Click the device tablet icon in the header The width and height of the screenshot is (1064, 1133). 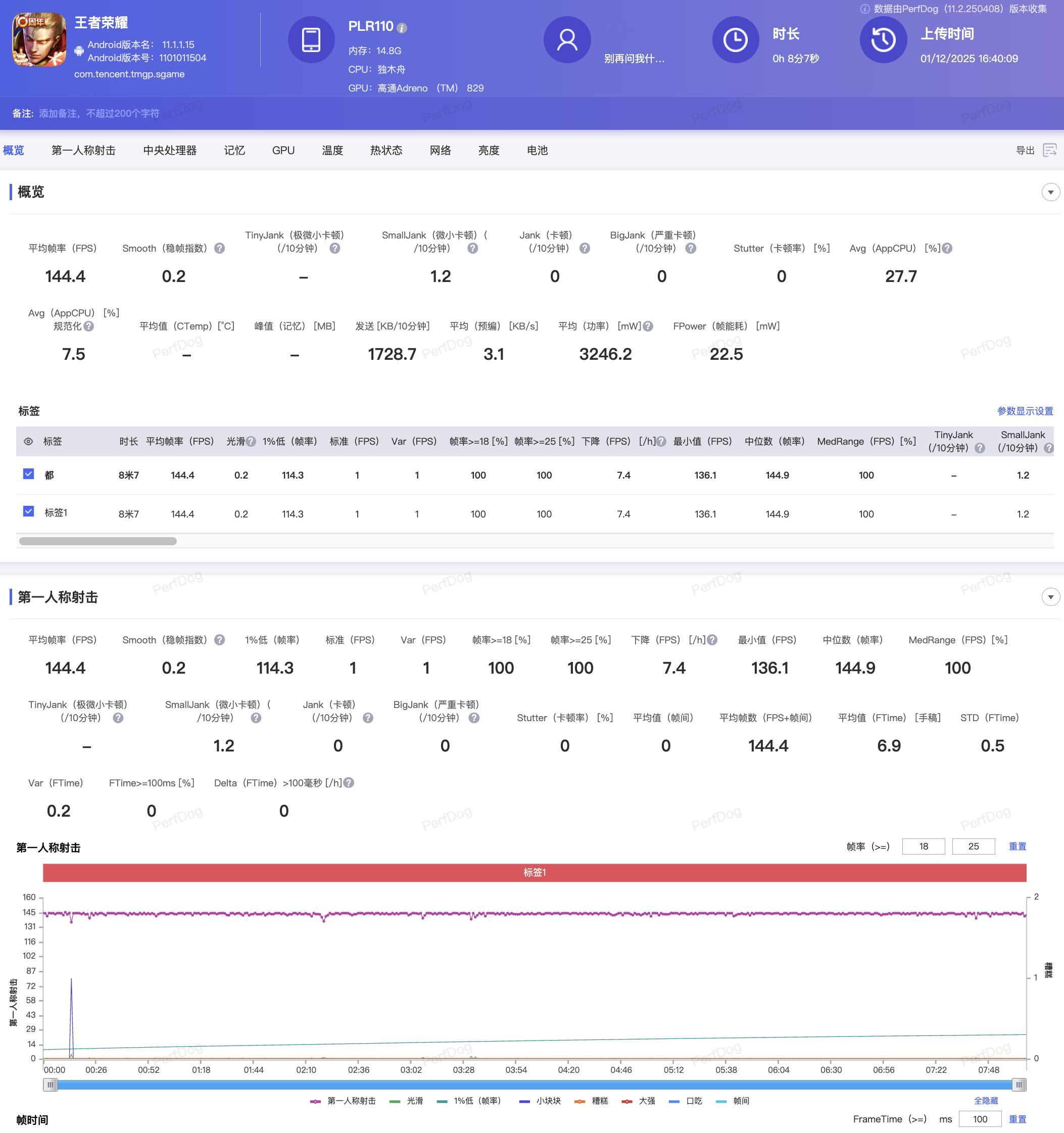(x=311, y=39)
